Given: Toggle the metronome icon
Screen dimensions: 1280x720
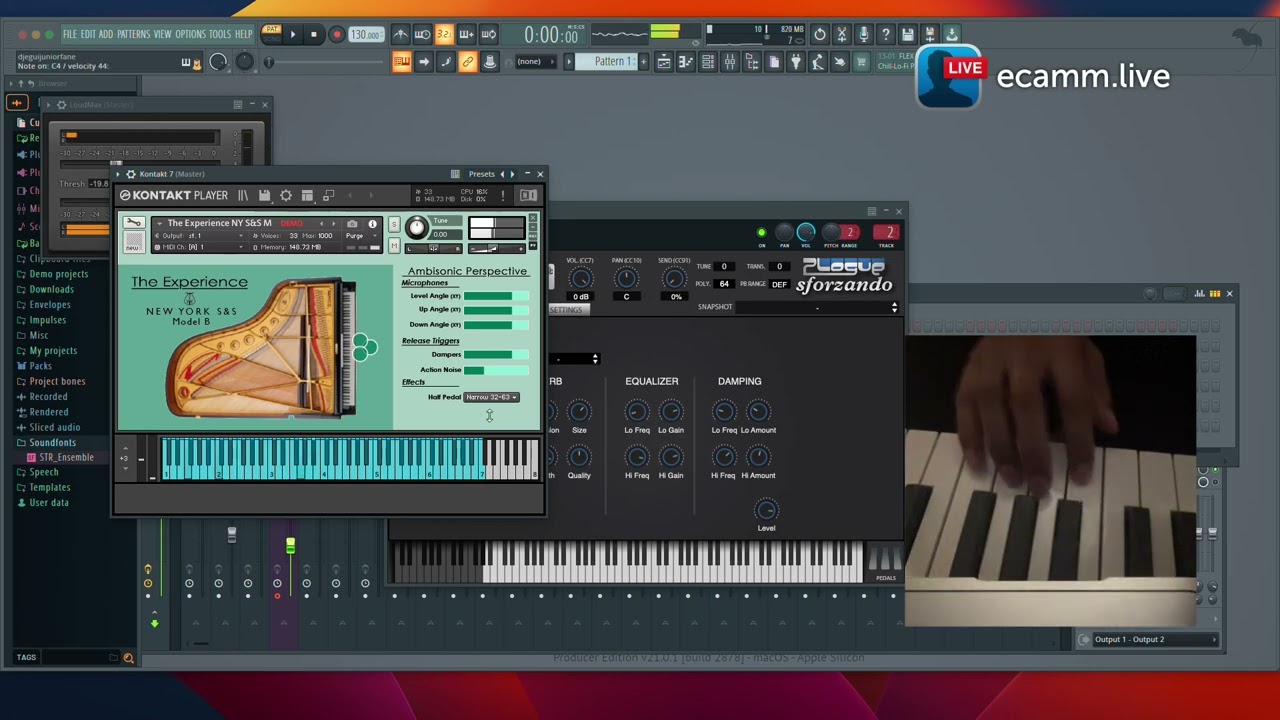Looking at the screenshot, I should [x=400, y=34].
